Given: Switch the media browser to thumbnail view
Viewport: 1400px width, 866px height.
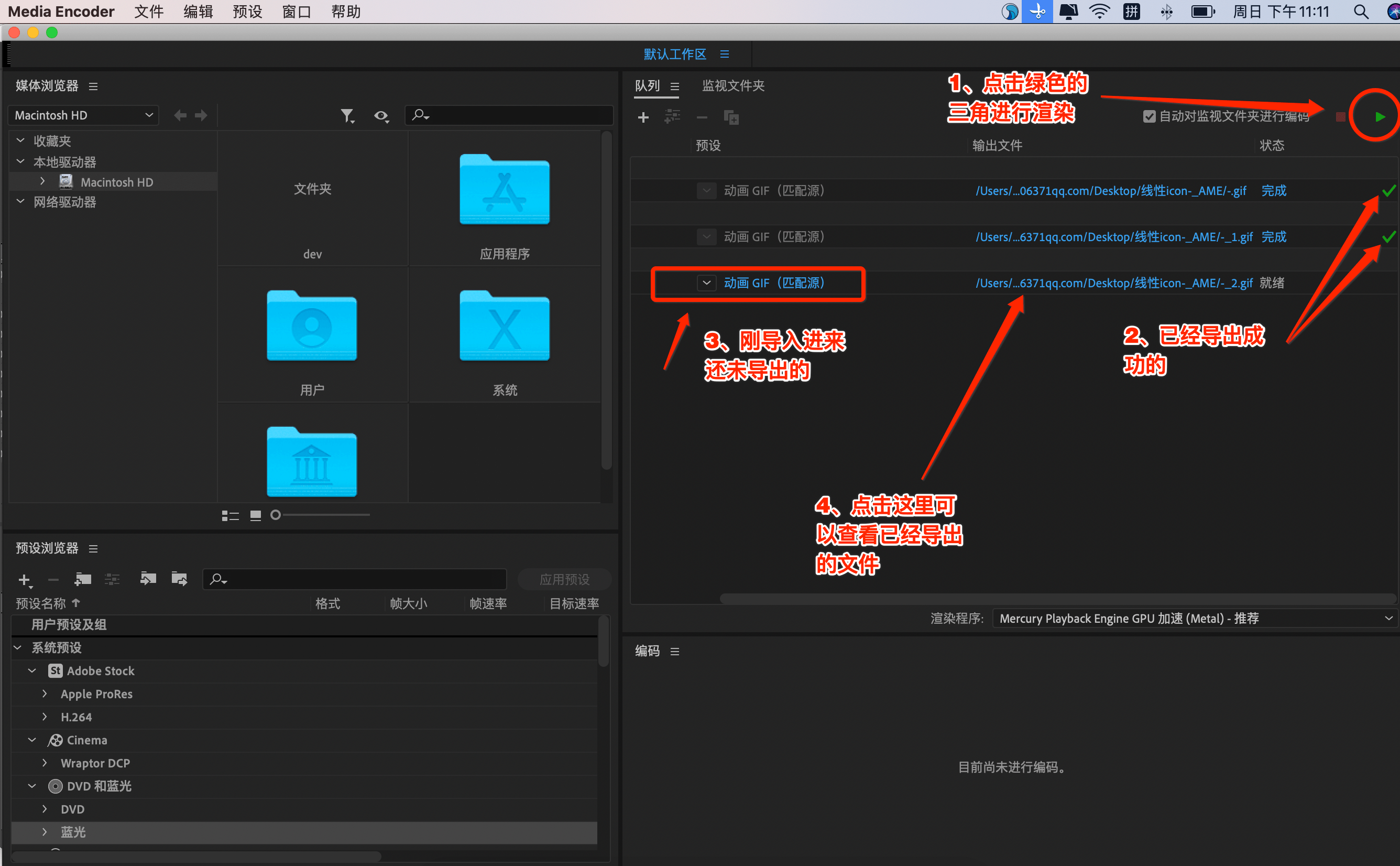Looking at the screenshot, I should pyautogui.click(x=255, y=515).
